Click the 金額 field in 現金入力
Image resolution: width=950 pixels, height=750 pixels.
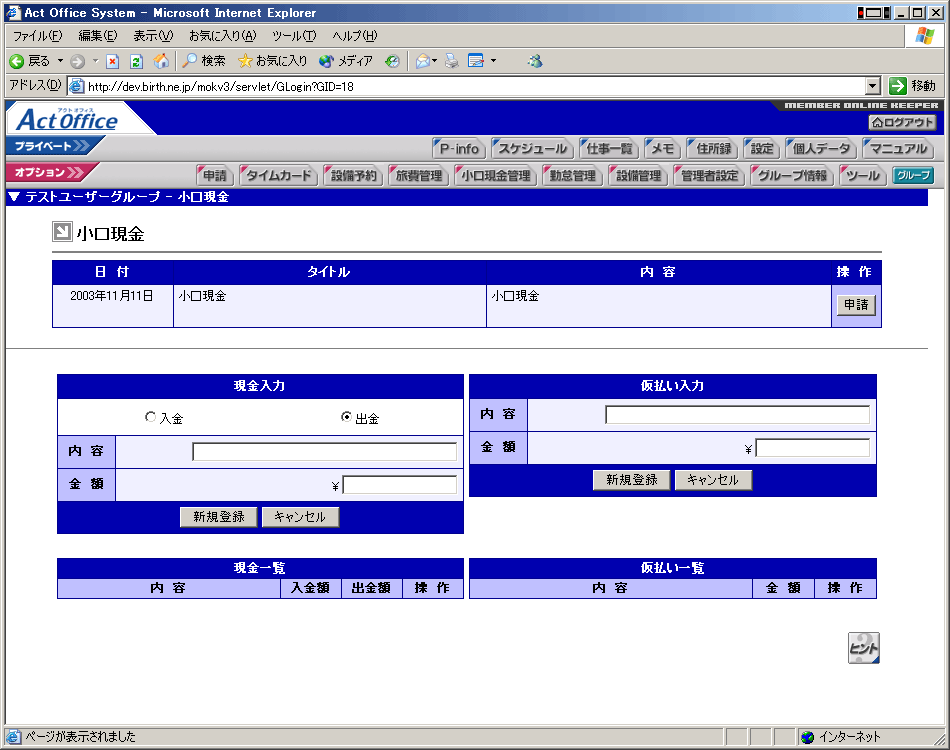coord(399,485)
